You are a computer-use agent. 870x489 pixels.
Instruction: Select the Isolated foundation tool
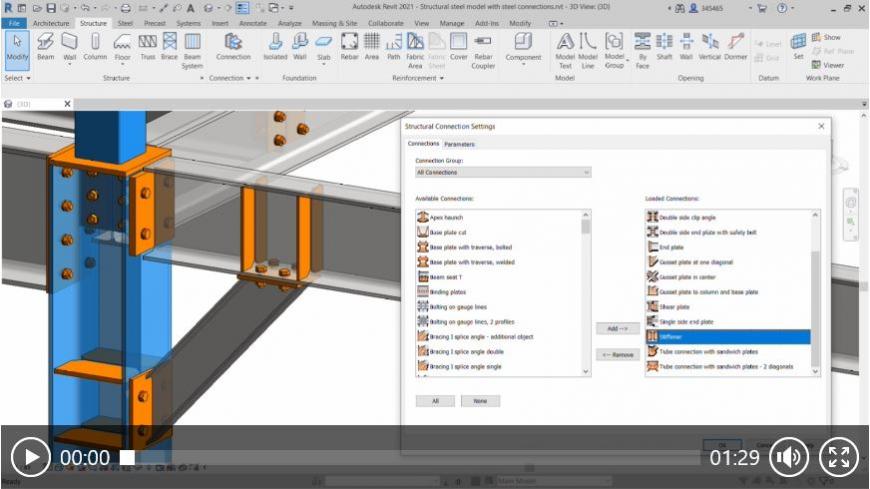[275, 47]
